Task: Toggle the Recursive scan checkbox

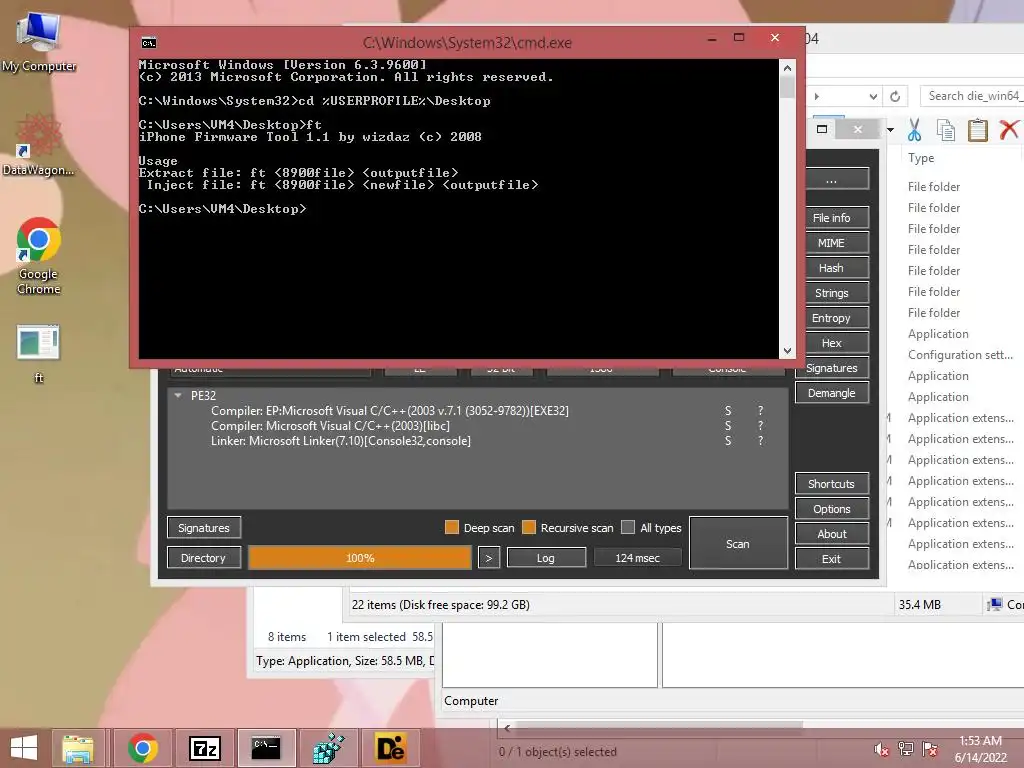Action: 529,528
